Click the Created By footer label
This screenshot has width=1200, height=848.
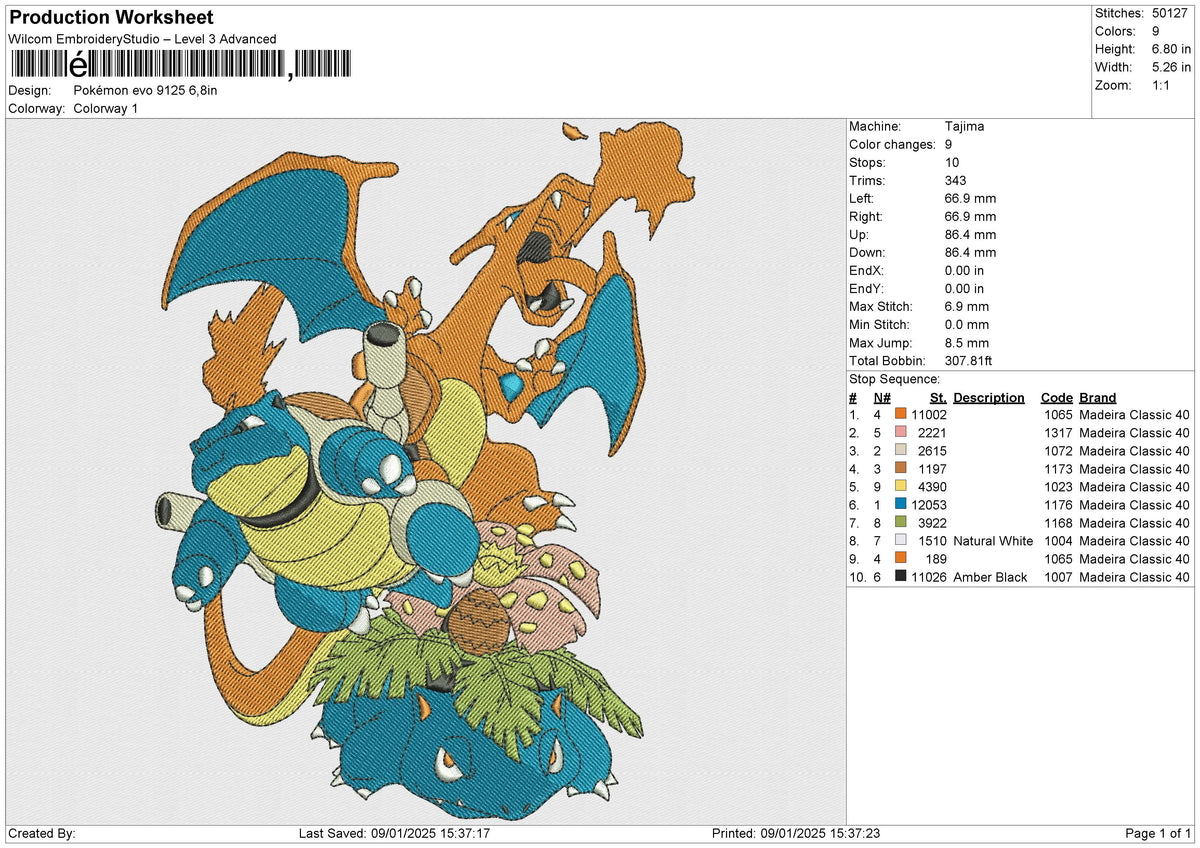coord(42,834)
